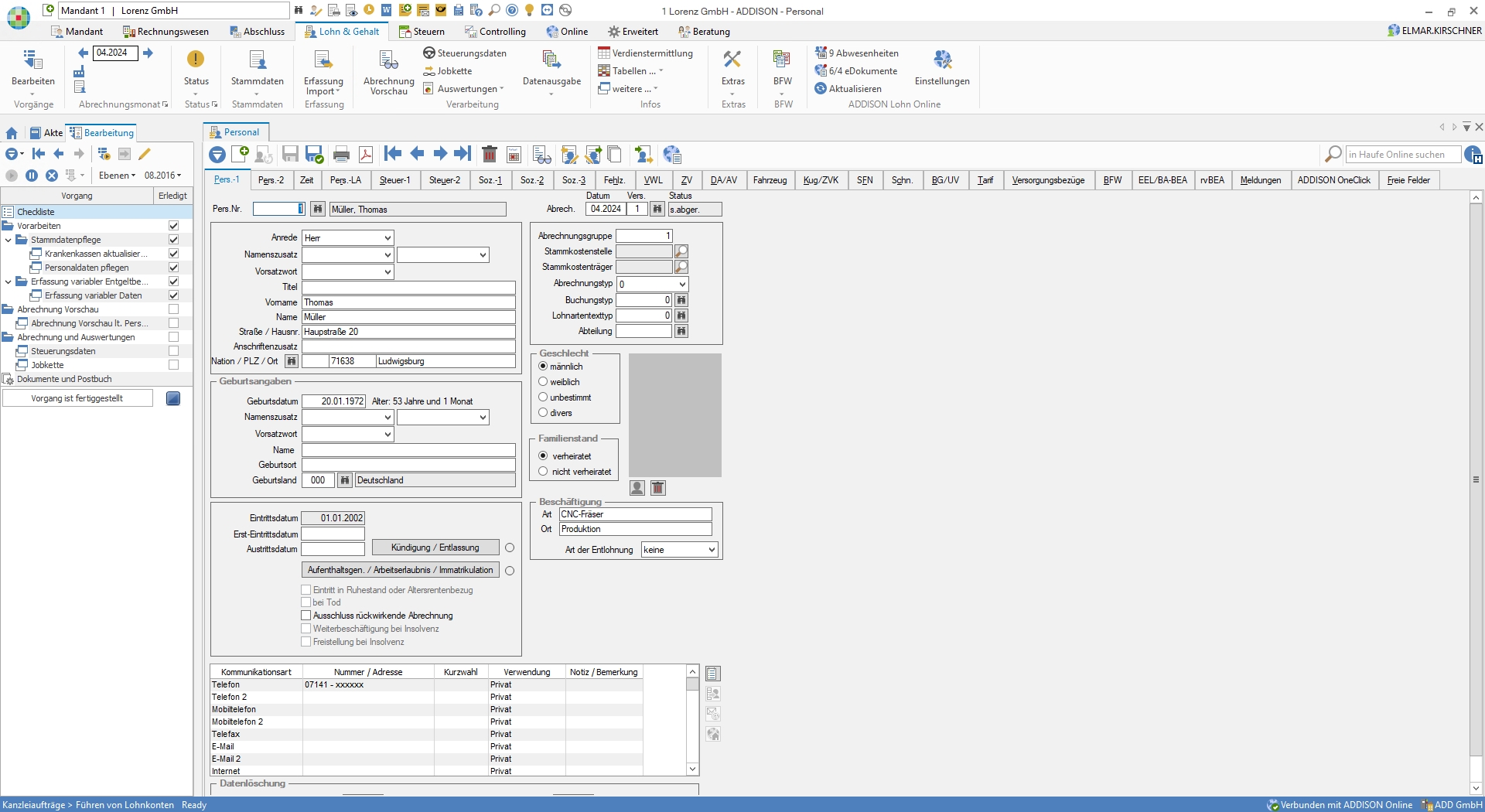
Task: Open the Anrede dropdown
Action: pos(387,238)
